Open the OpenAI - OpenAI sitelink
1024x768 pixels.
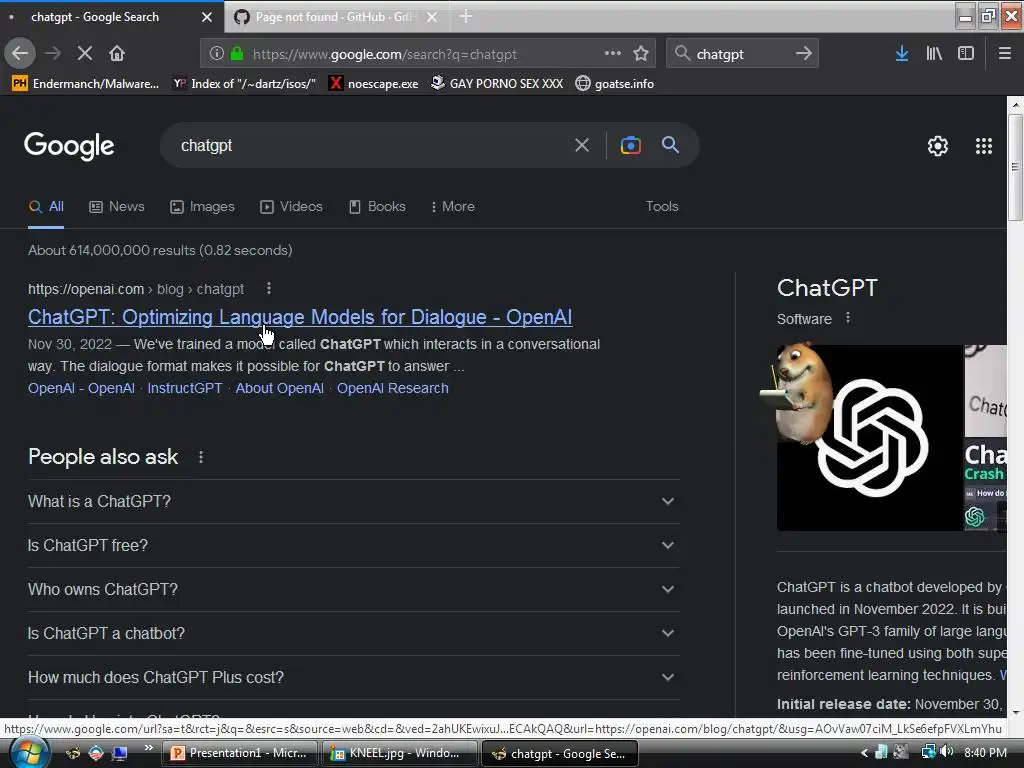coord(81,388)
